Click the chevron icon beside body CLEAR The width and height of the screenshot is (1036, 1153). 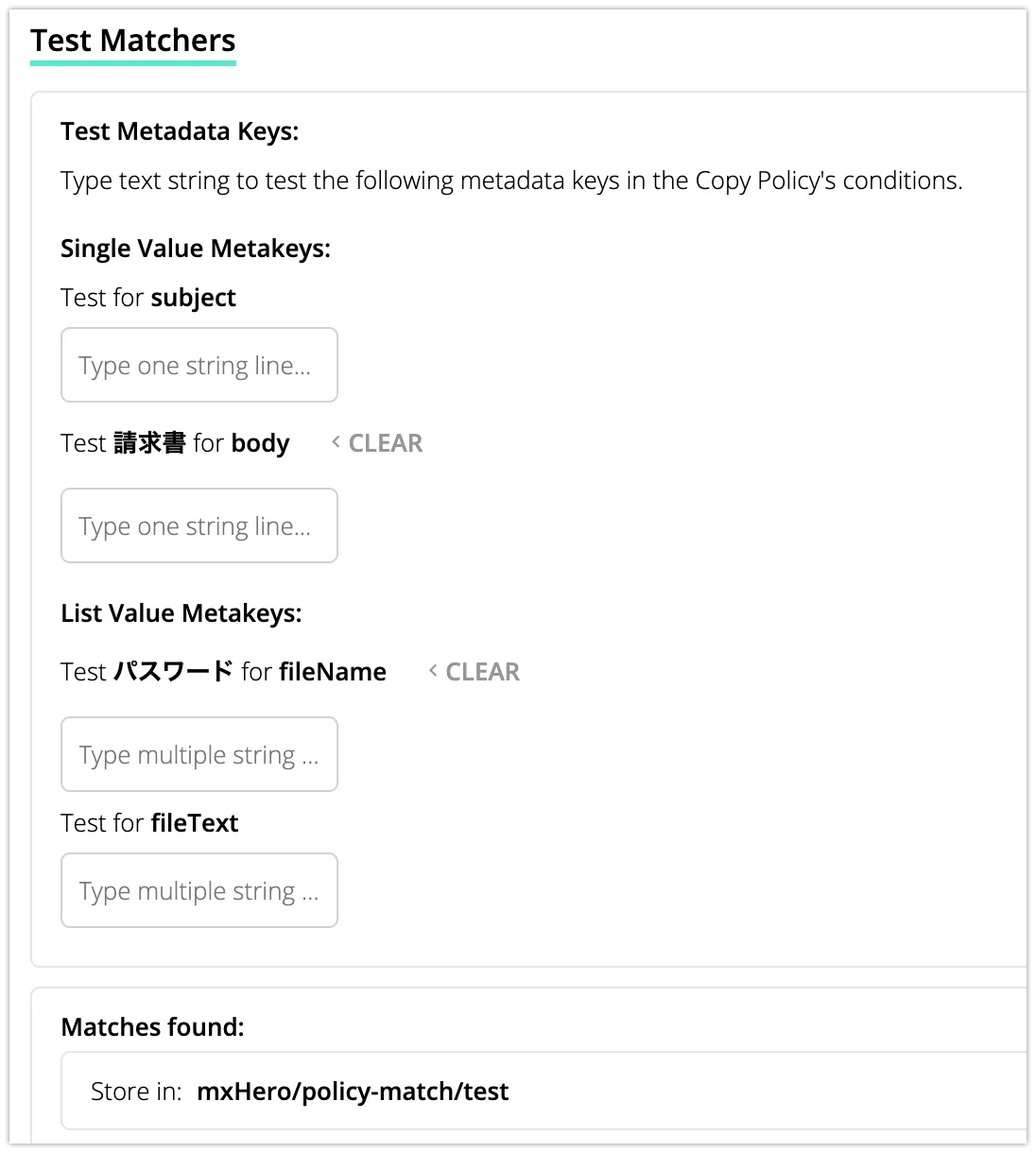pyautogui.click(x=336, y=442)
